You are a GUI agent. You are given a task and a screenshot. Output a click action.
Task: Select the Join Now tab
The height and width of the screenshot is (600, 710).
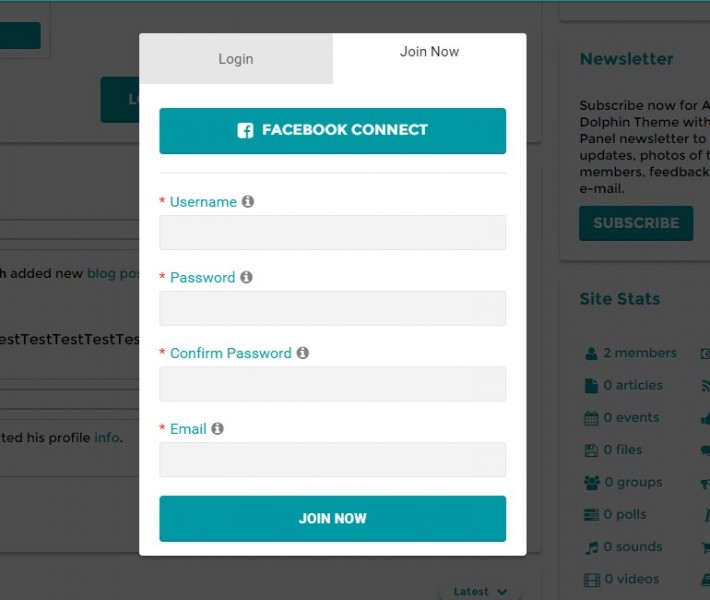tap(429, 52)
